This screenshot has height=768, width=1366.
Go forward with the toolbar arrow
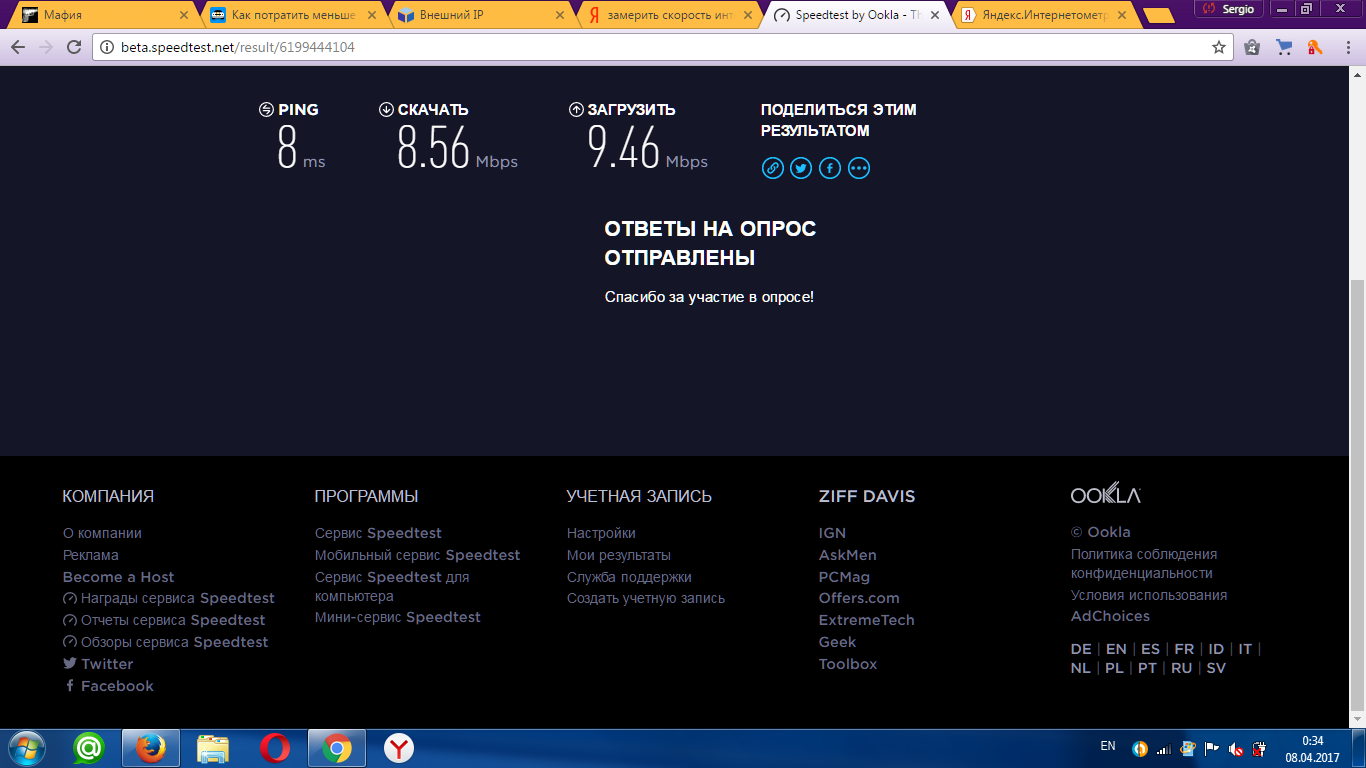(x=46, y=47)
